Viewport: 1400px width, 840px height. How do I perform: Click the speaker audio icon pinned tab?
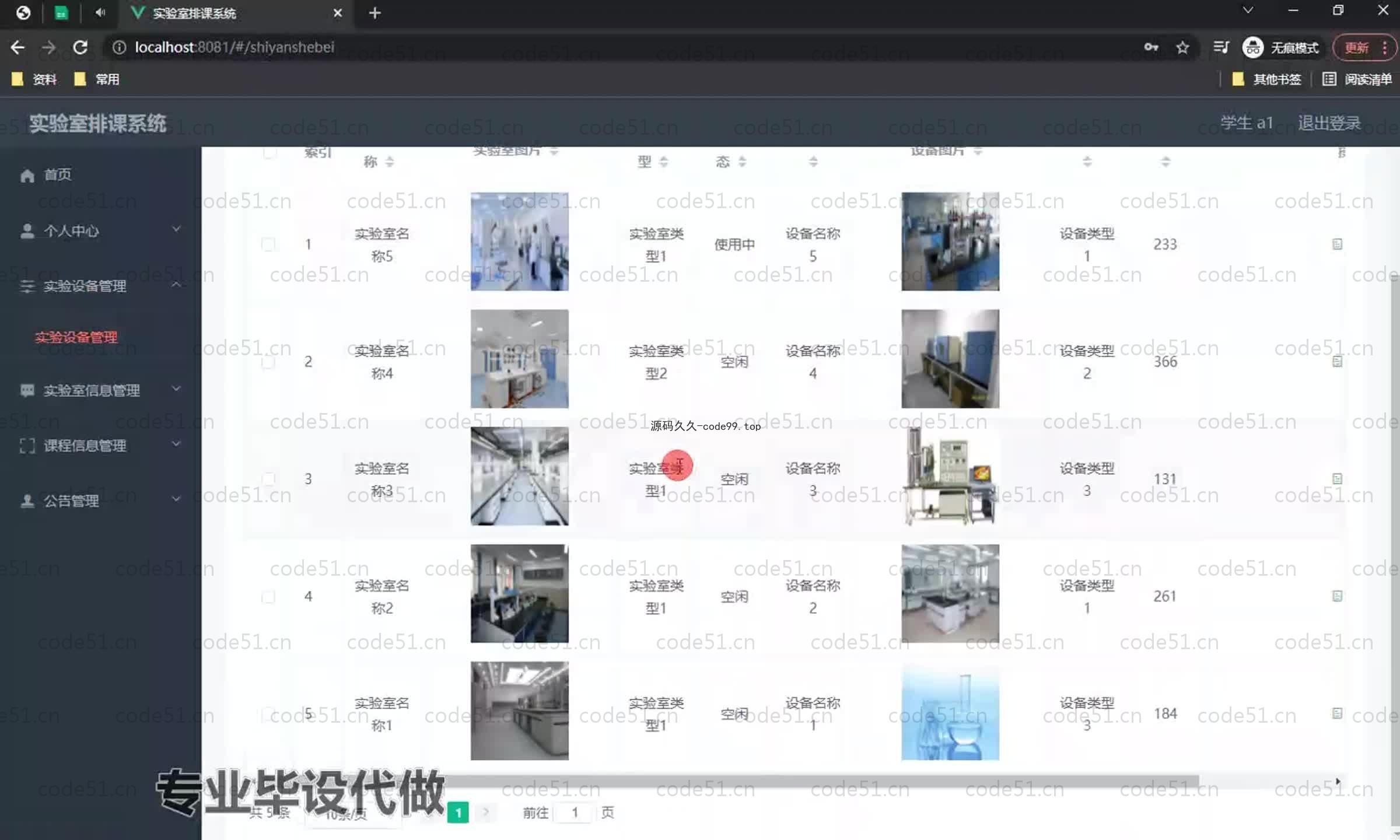click(x=100, y=12)
